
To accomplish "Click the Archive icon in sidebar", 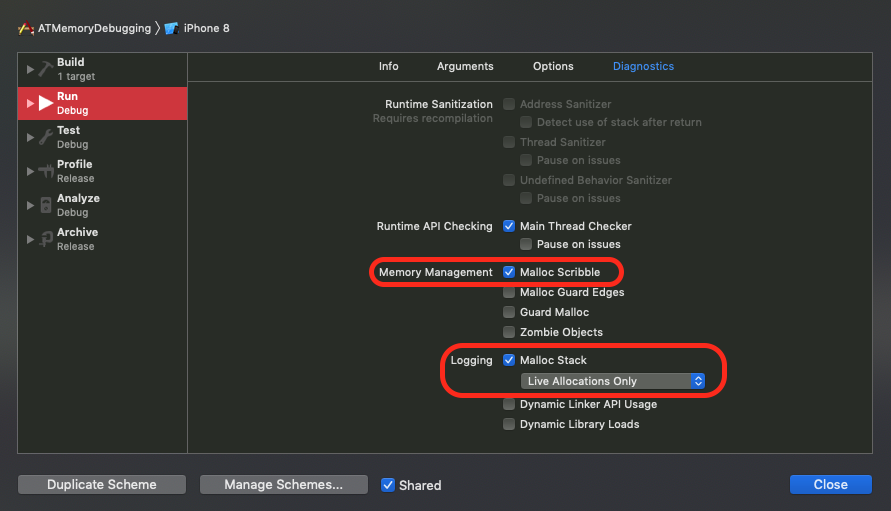I will pyautogui.click(x=46, y=239).
